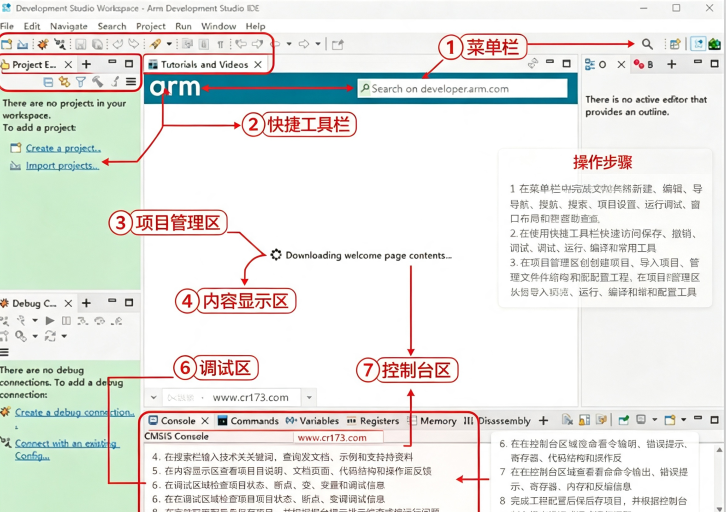
Task: Click the Import projects... link
Action: (x=62, y=166)
